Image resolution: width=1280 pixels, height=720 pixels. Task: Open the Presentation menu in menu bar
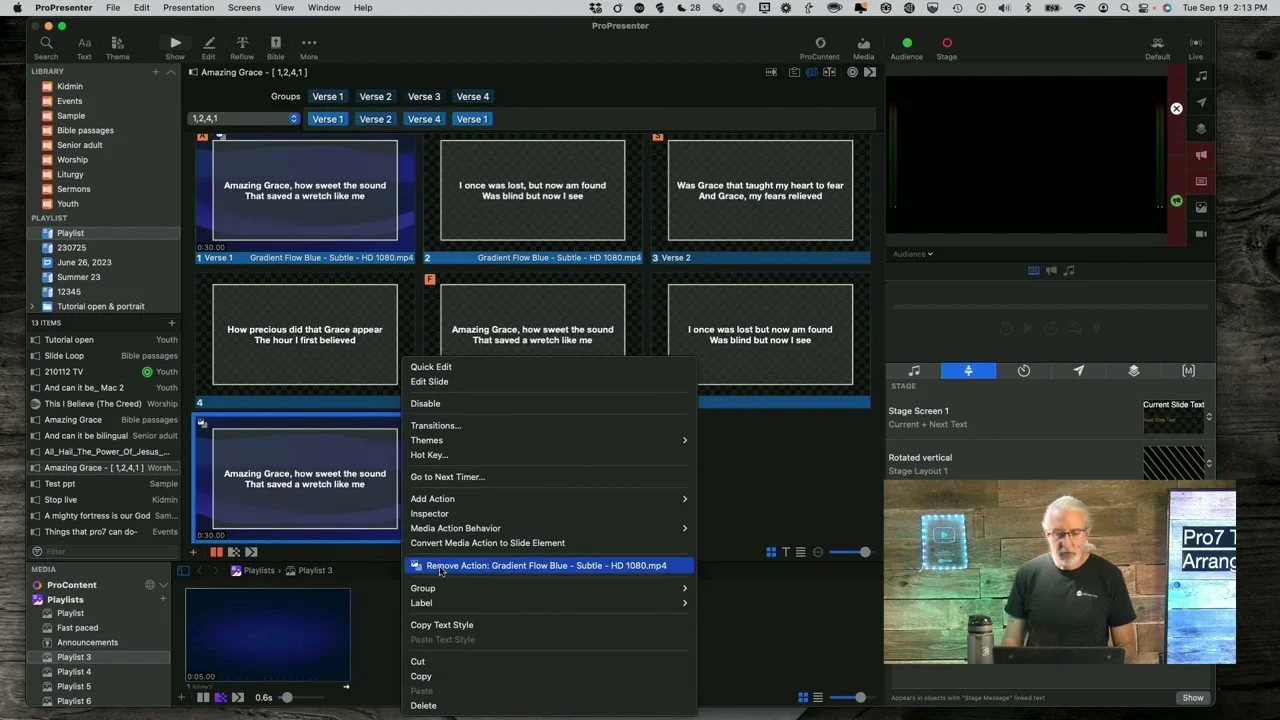(x=188, y=8)
